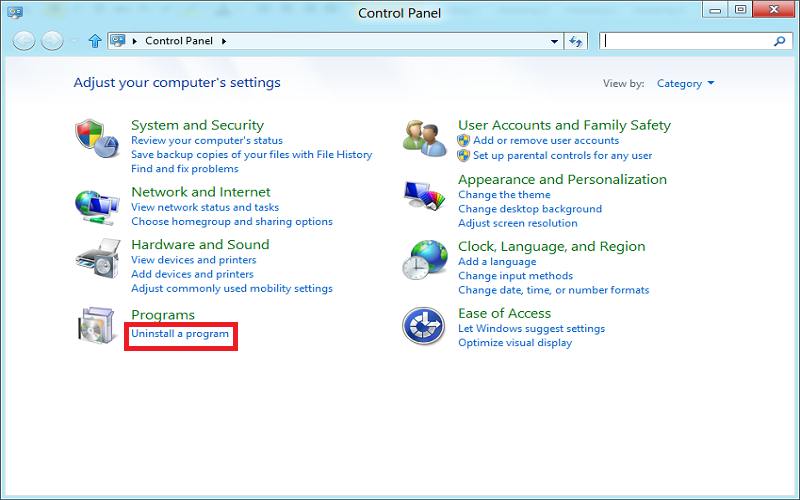Open the Clock, Language, and Region globe icon

coord(424,260)
